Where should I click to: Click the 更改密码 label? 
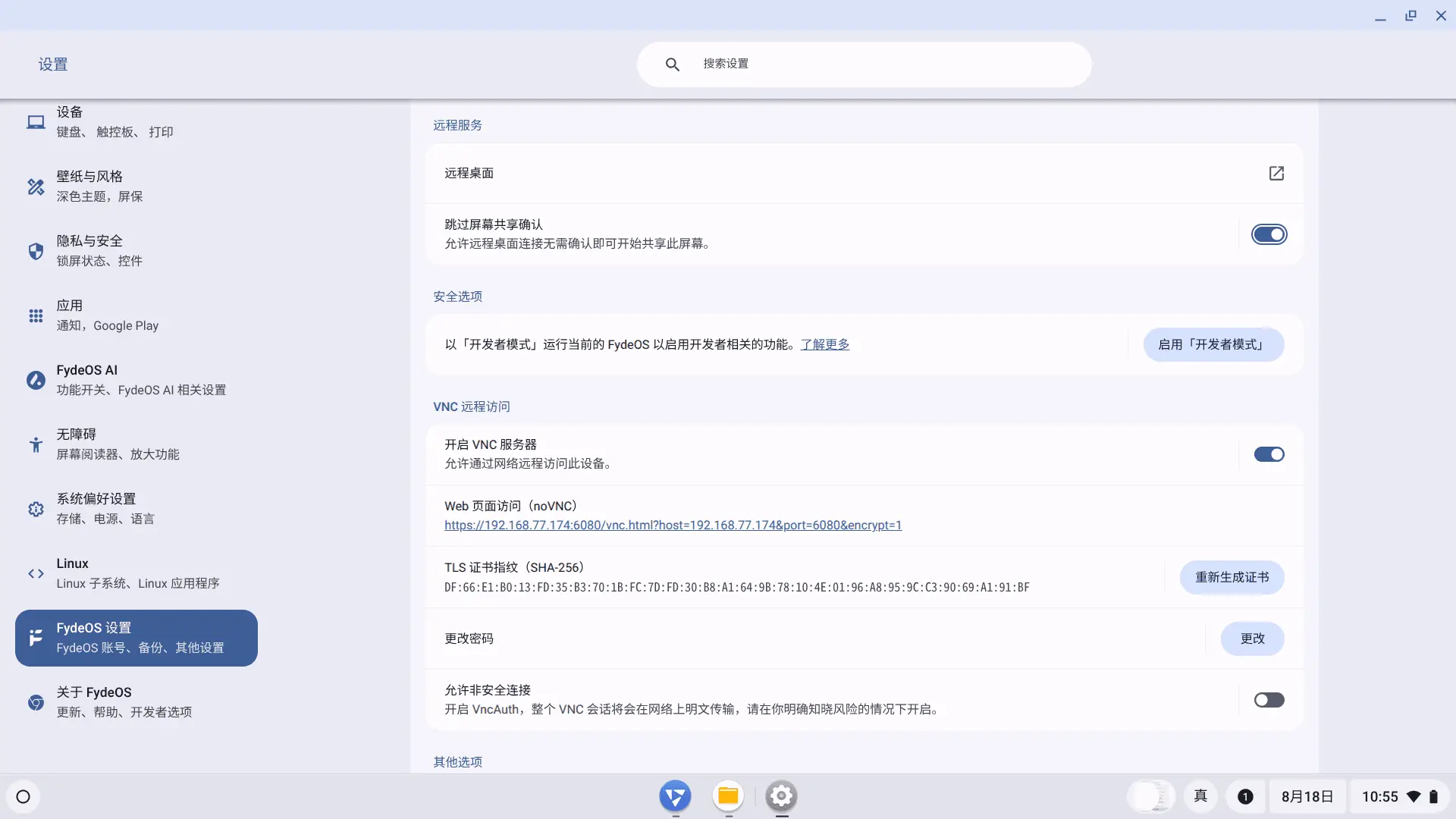click(x=469, y=639)
